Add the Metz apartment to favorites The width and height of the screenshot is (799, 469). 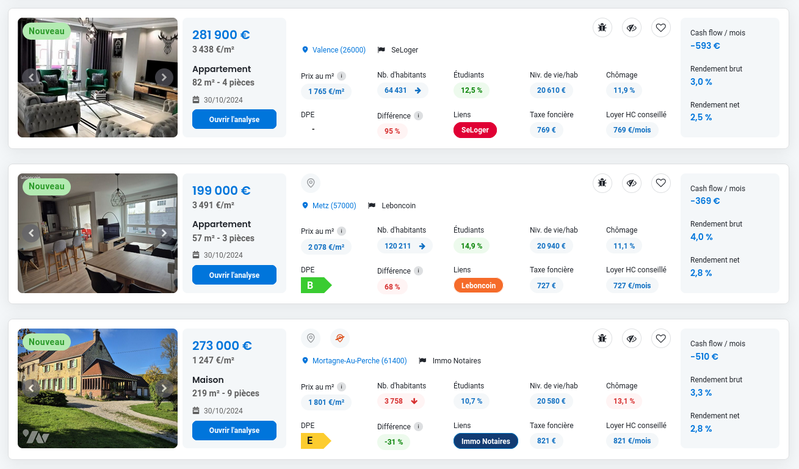(x=660, y=183)
